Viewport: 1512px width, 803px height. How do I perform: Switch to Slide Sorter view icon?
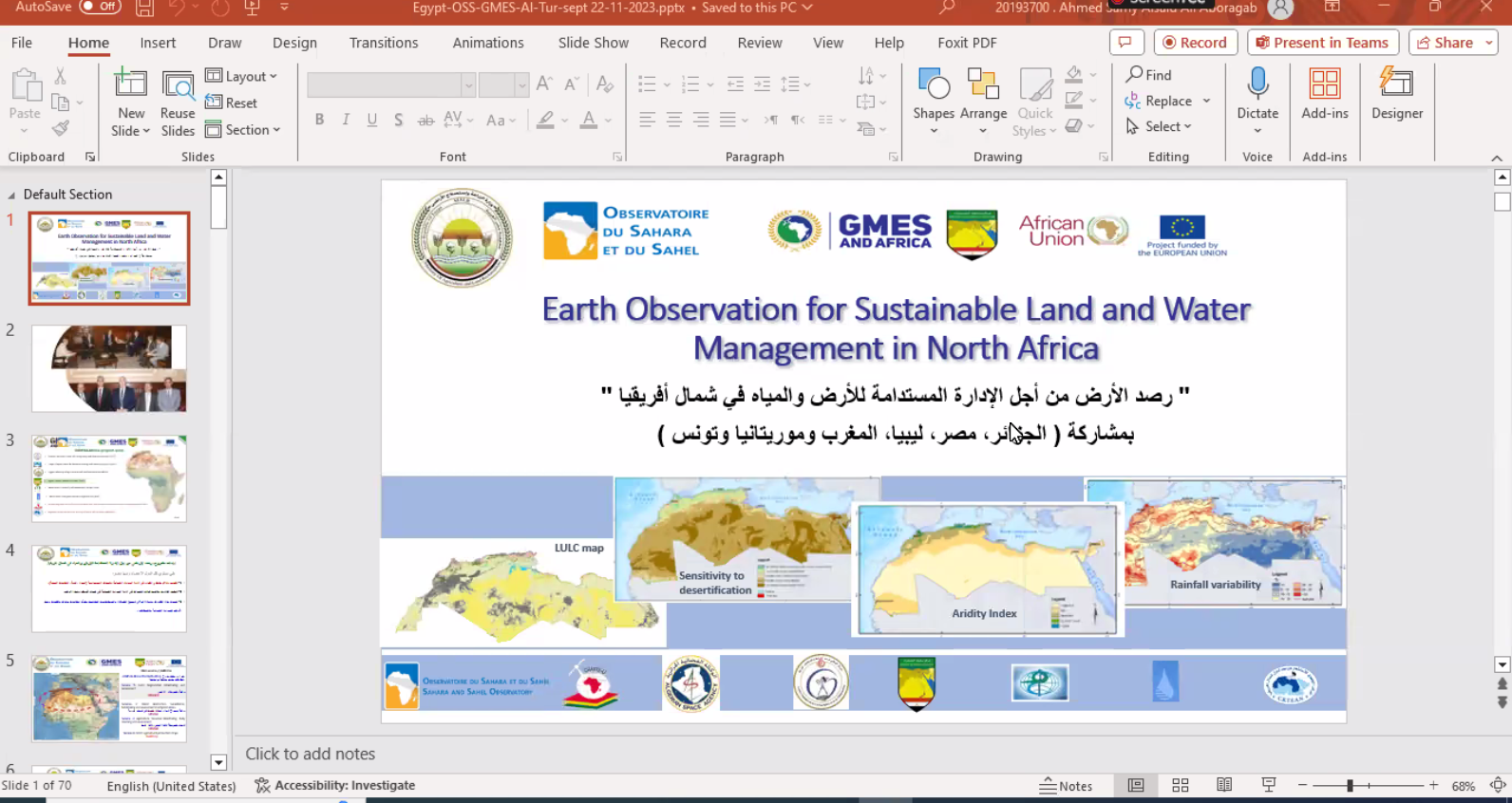[1181, 785]
